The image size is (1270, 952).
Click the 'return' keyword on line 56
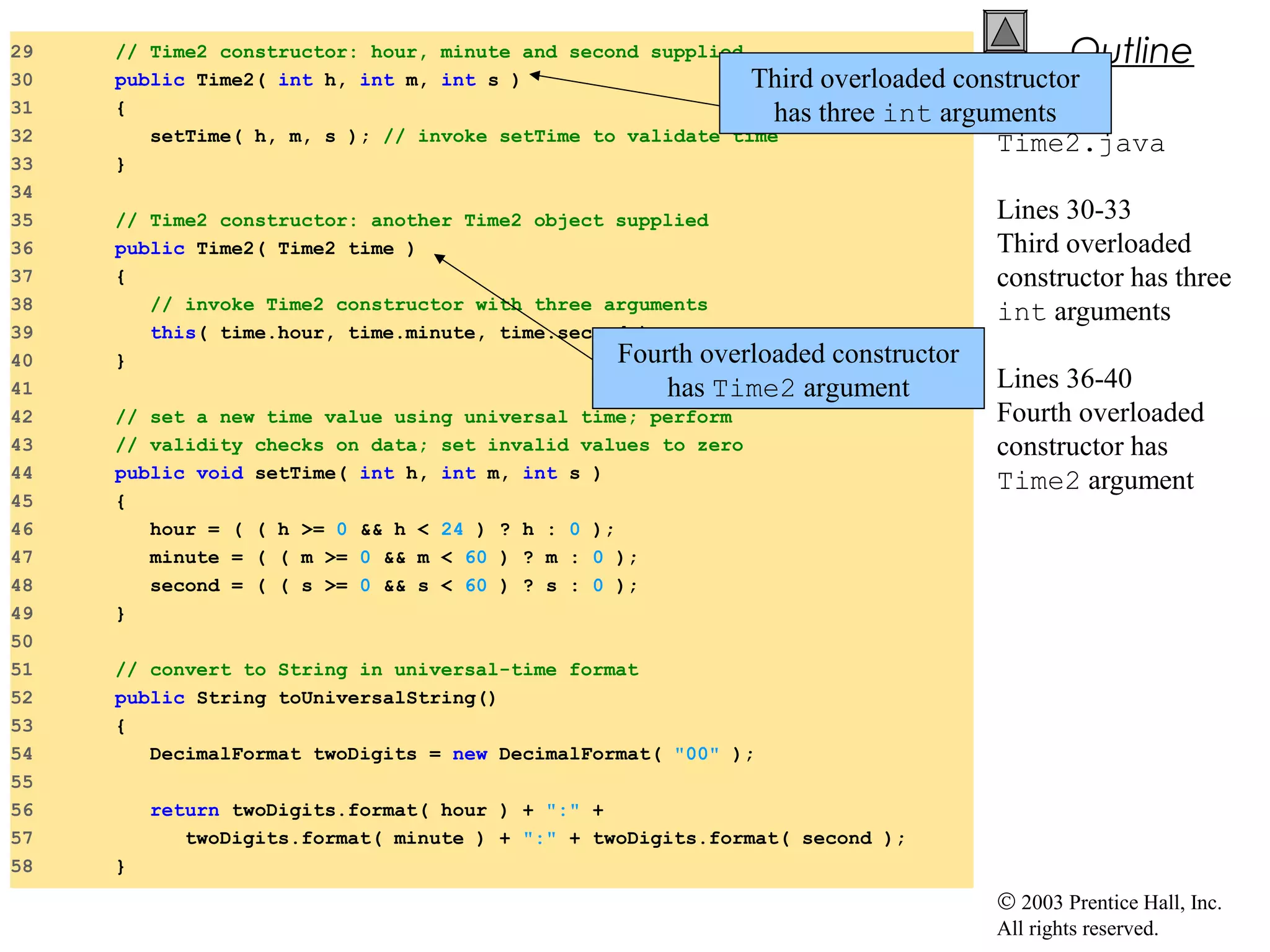[x=185, y=811]
